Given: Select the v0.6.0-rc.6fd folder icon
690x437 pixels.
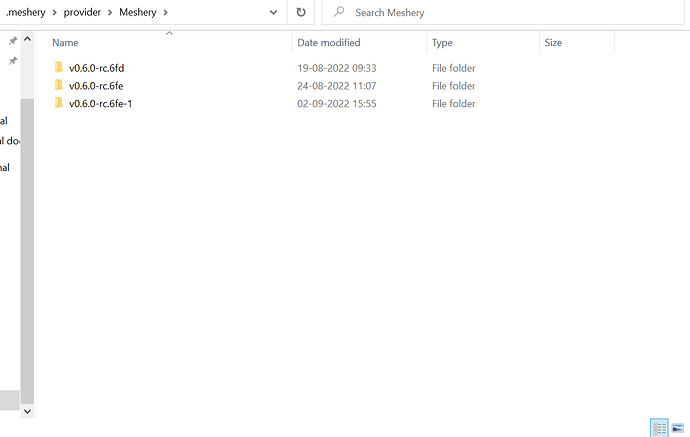Looking at the screenshot, I should point(59,67).
